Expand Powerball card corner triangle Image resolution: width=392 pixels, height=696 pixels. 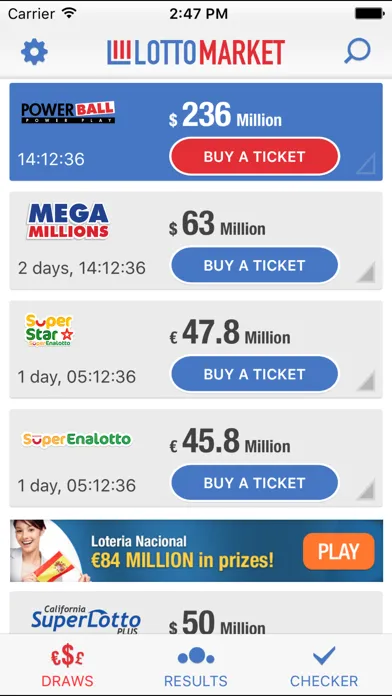click(x=366, y=164)
